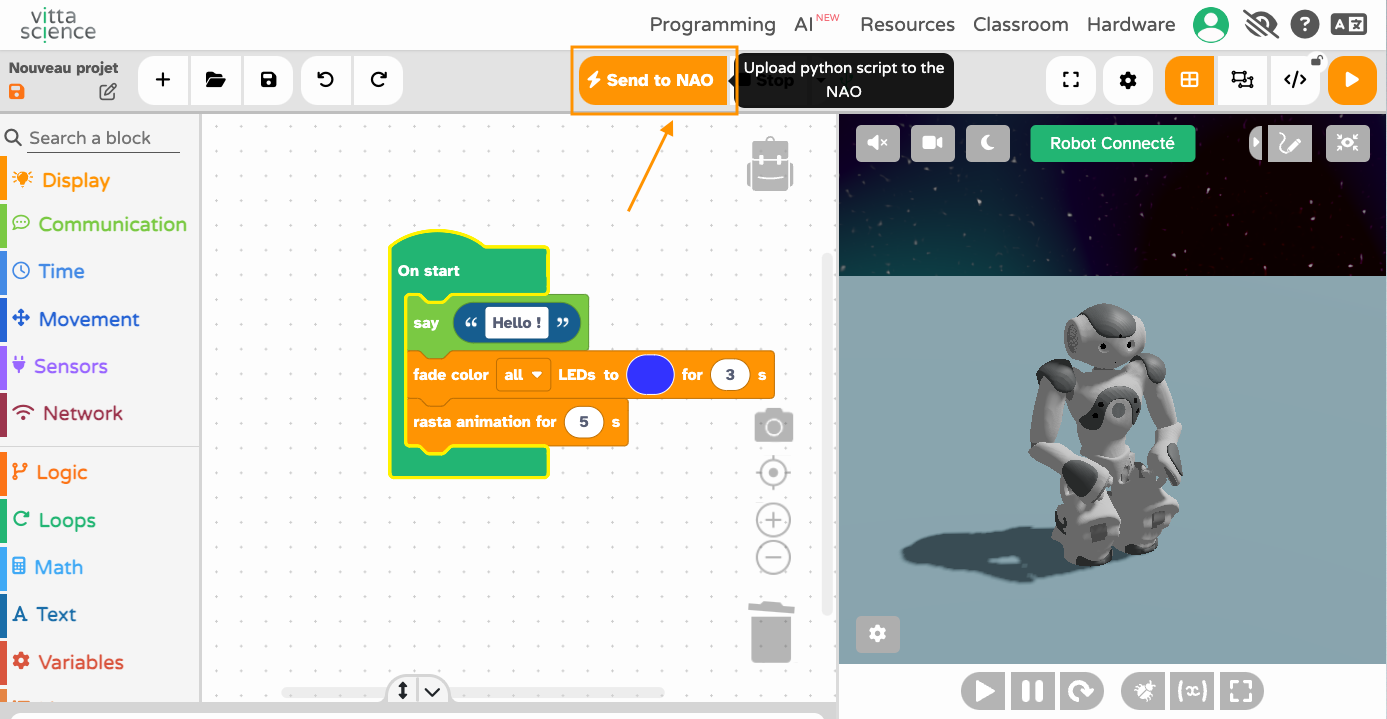Open the simulator debug bug icon
The image size is (1387, 719).
(x=1143, y=691)
